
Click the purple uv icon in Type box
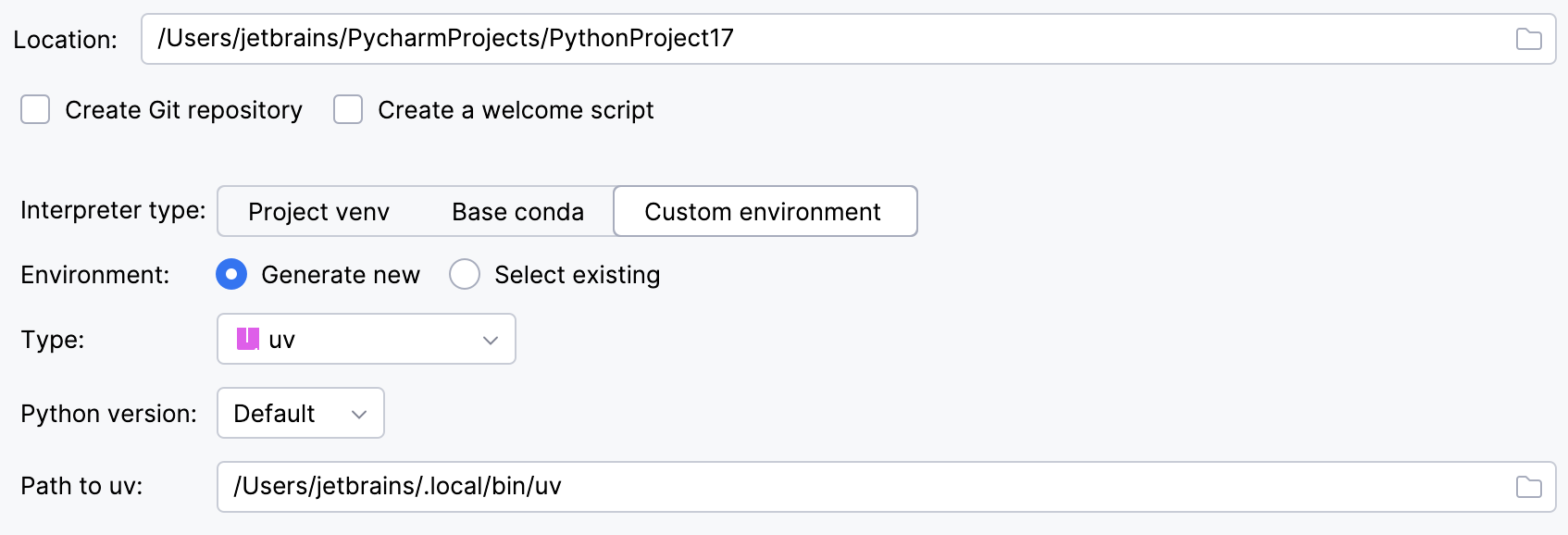[247, 339]
